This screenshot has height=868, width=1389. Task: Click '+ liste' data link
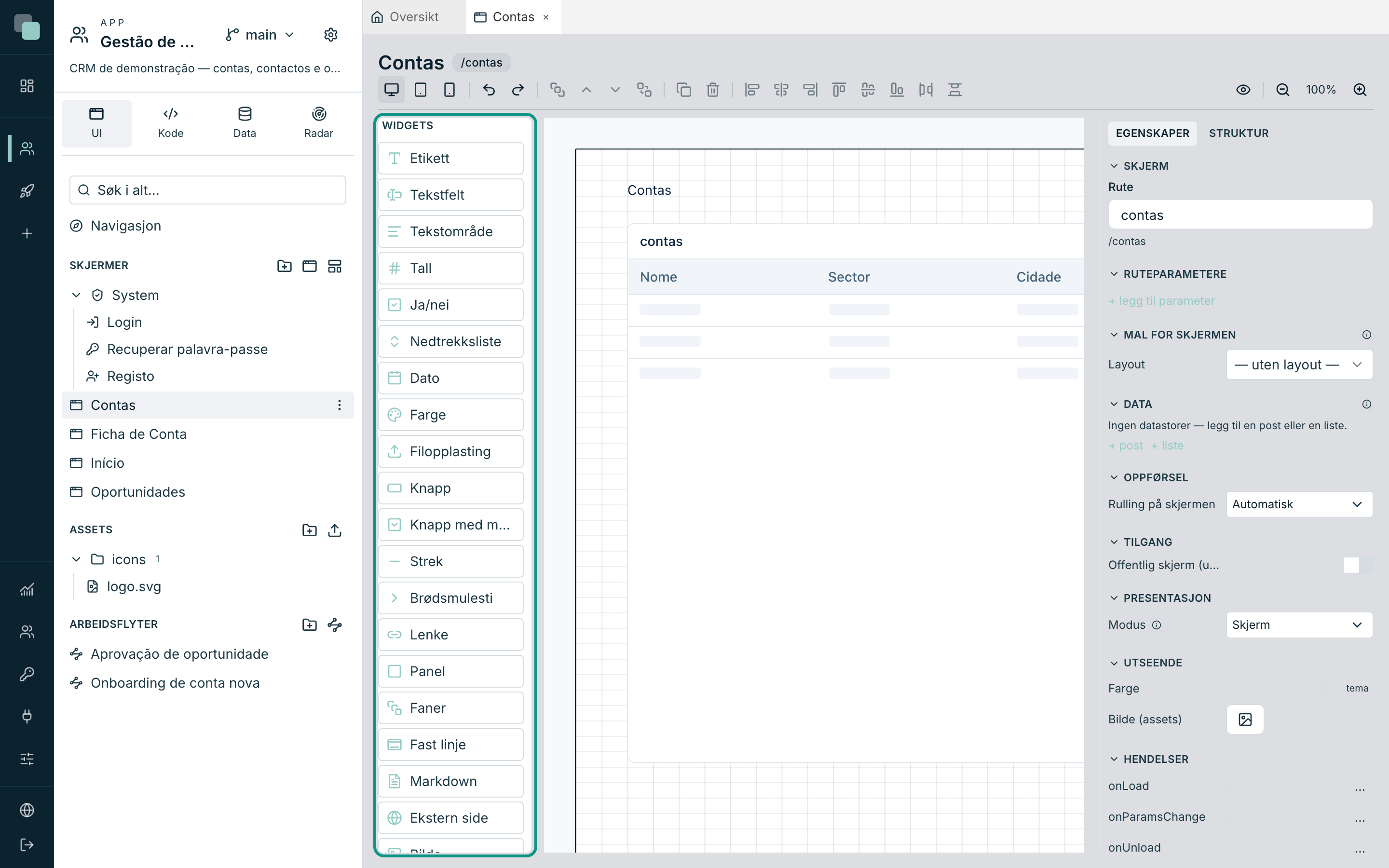tap(1168, 446)
